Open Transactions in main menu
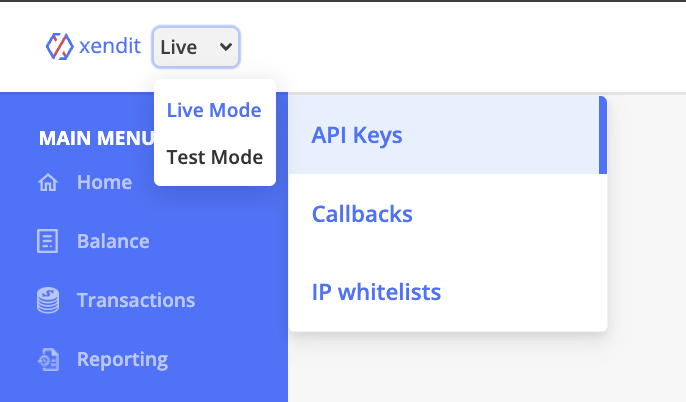686x402 pixels. pyautogui.click(x=136, y=301)
